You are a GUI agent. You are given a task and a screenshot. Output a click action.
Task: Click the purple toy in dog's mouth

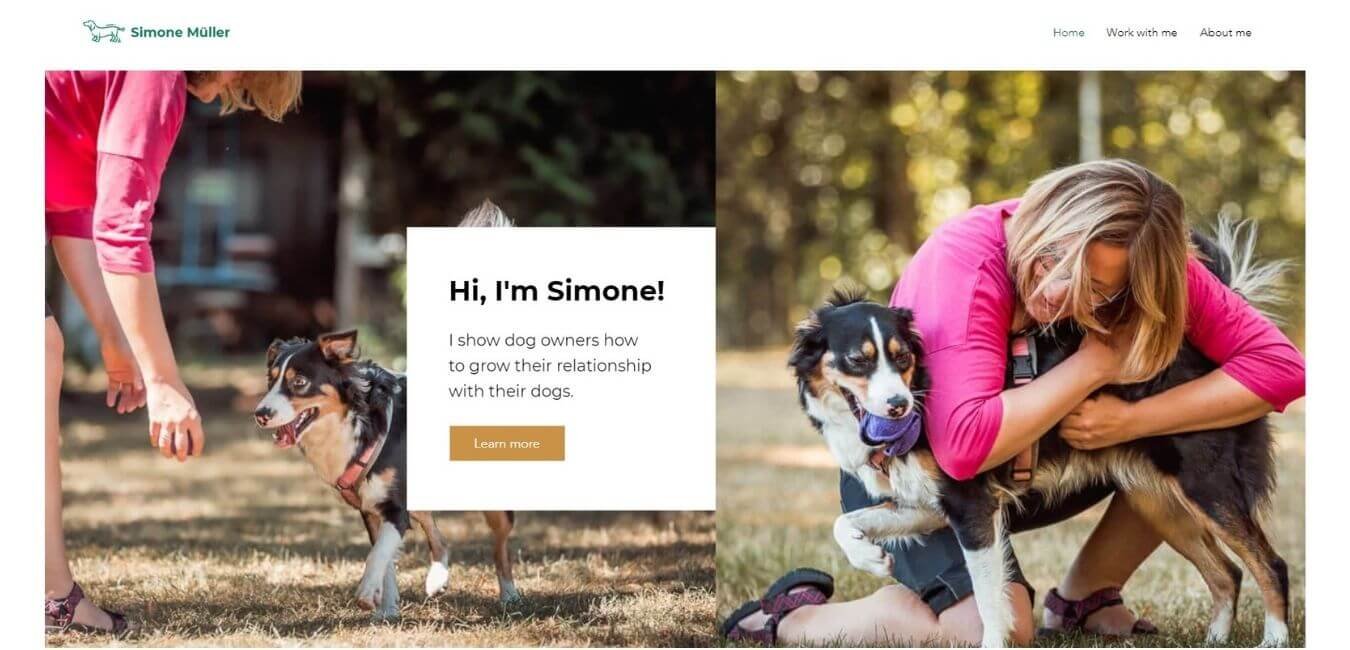click(x=890, y=430)
